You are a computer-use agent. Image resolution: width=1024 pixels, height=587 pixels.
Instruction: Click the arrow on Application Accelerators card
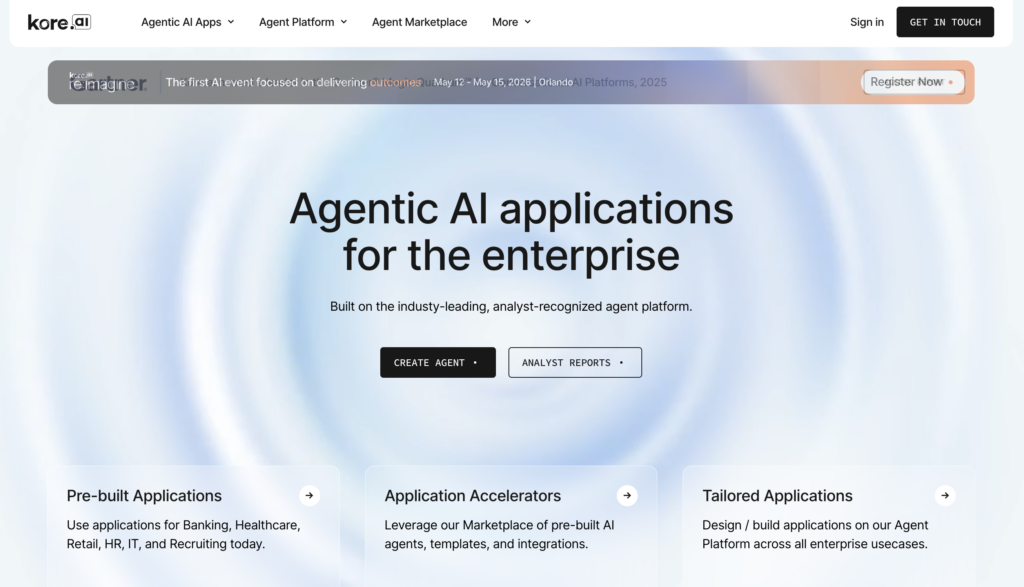(627, 495)
